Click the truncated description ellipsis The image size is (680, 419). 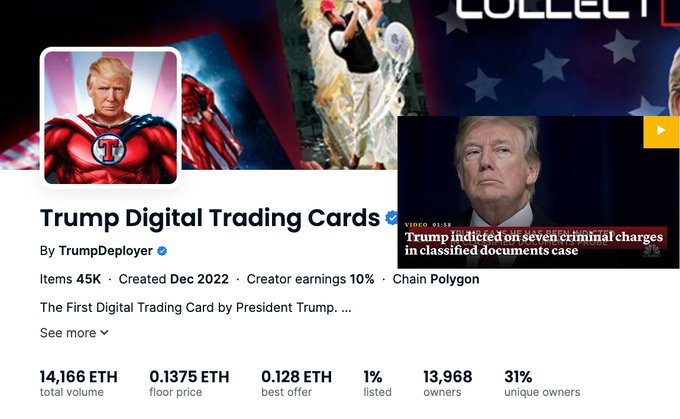click(x=346, y=308)
